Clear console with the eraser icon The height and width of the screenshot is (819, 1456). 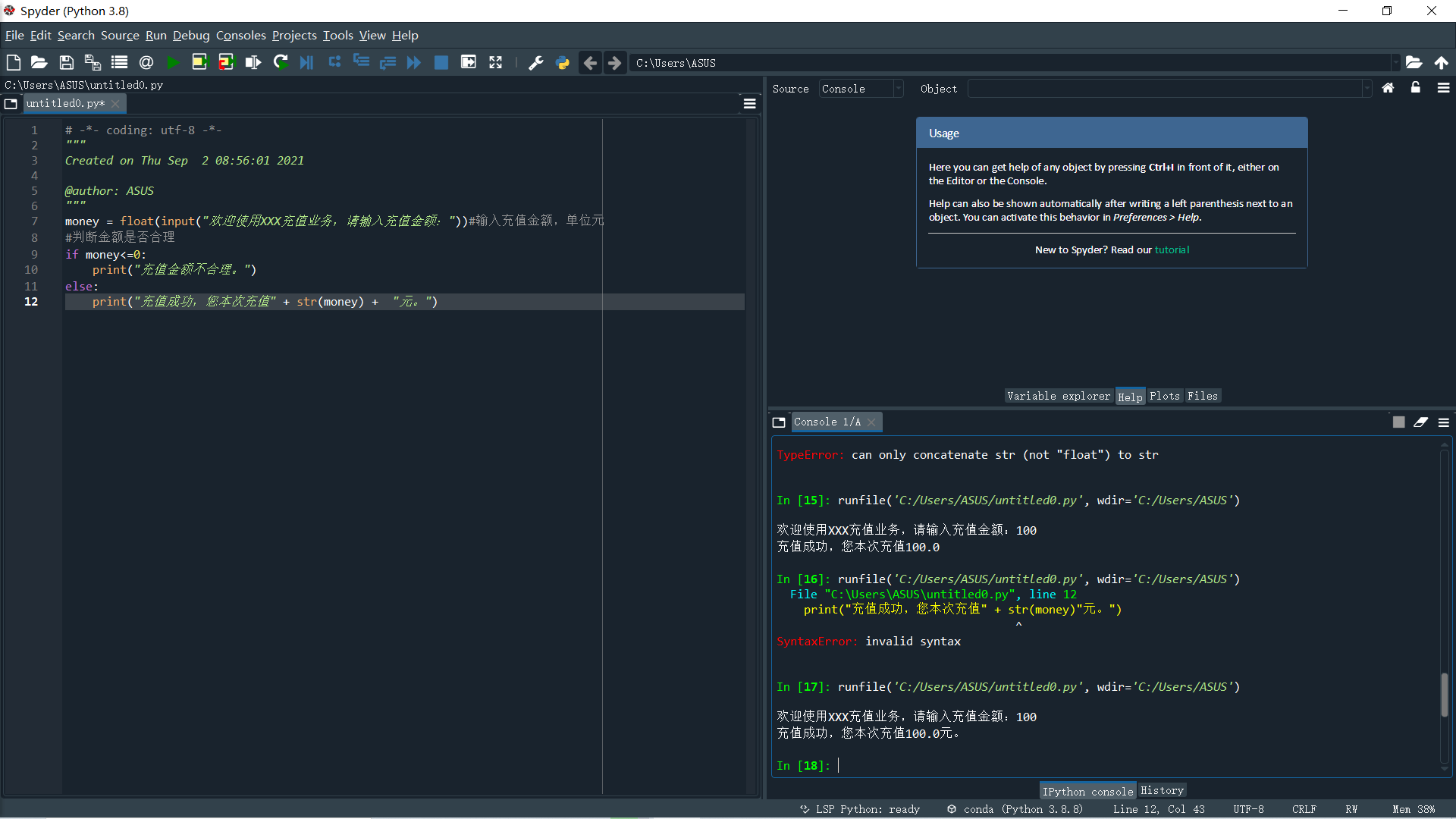1420,422
